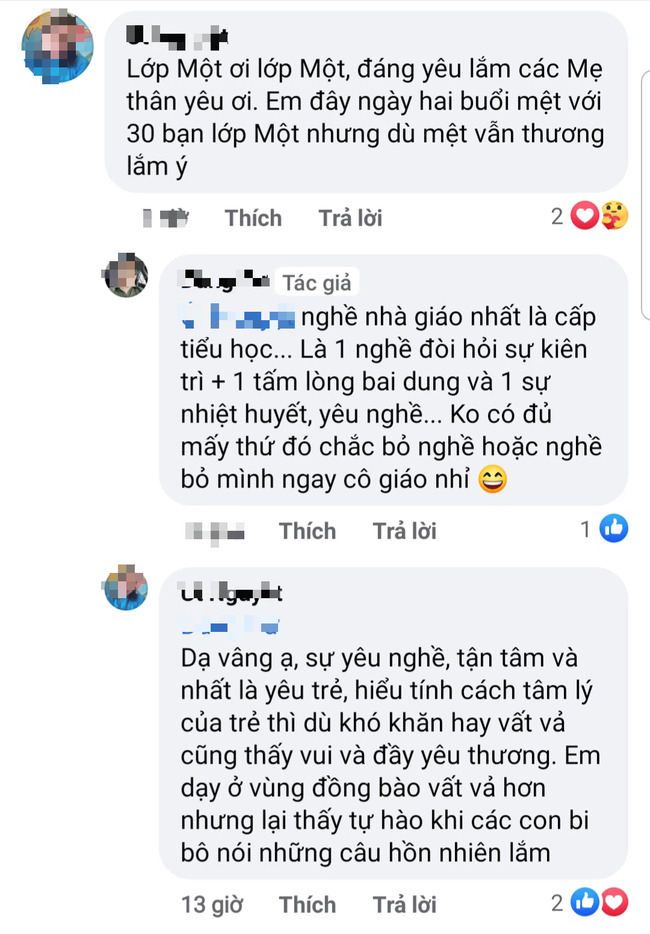Click the blue thumbs-up on last comment

tap(585, 902)
